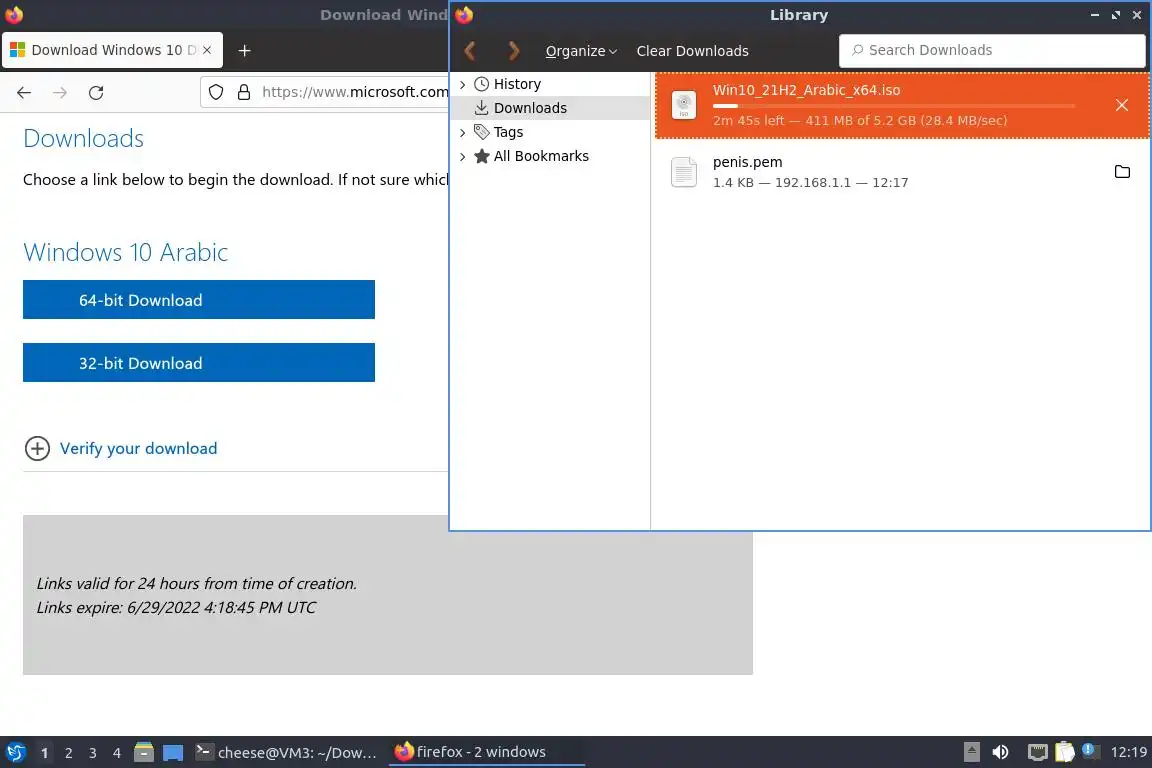Close the Download Windows 10 tab
Screen dimensions: 1152x768
click(207, 50)
